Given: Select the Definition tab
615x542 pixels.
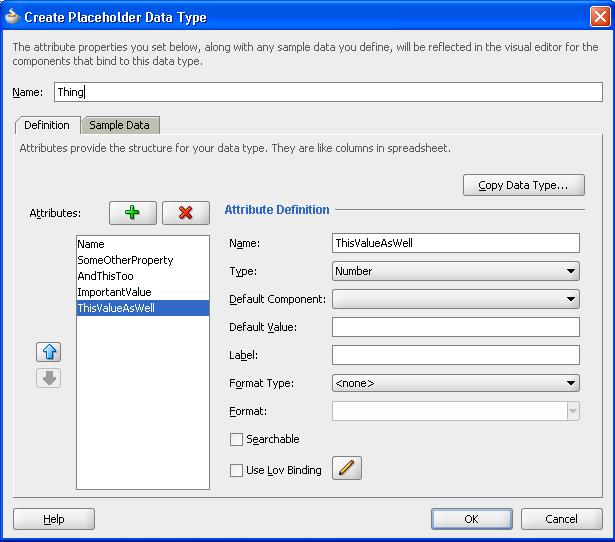Looking at the screenshot, I should pyautogui.click(x=47, y=125).
